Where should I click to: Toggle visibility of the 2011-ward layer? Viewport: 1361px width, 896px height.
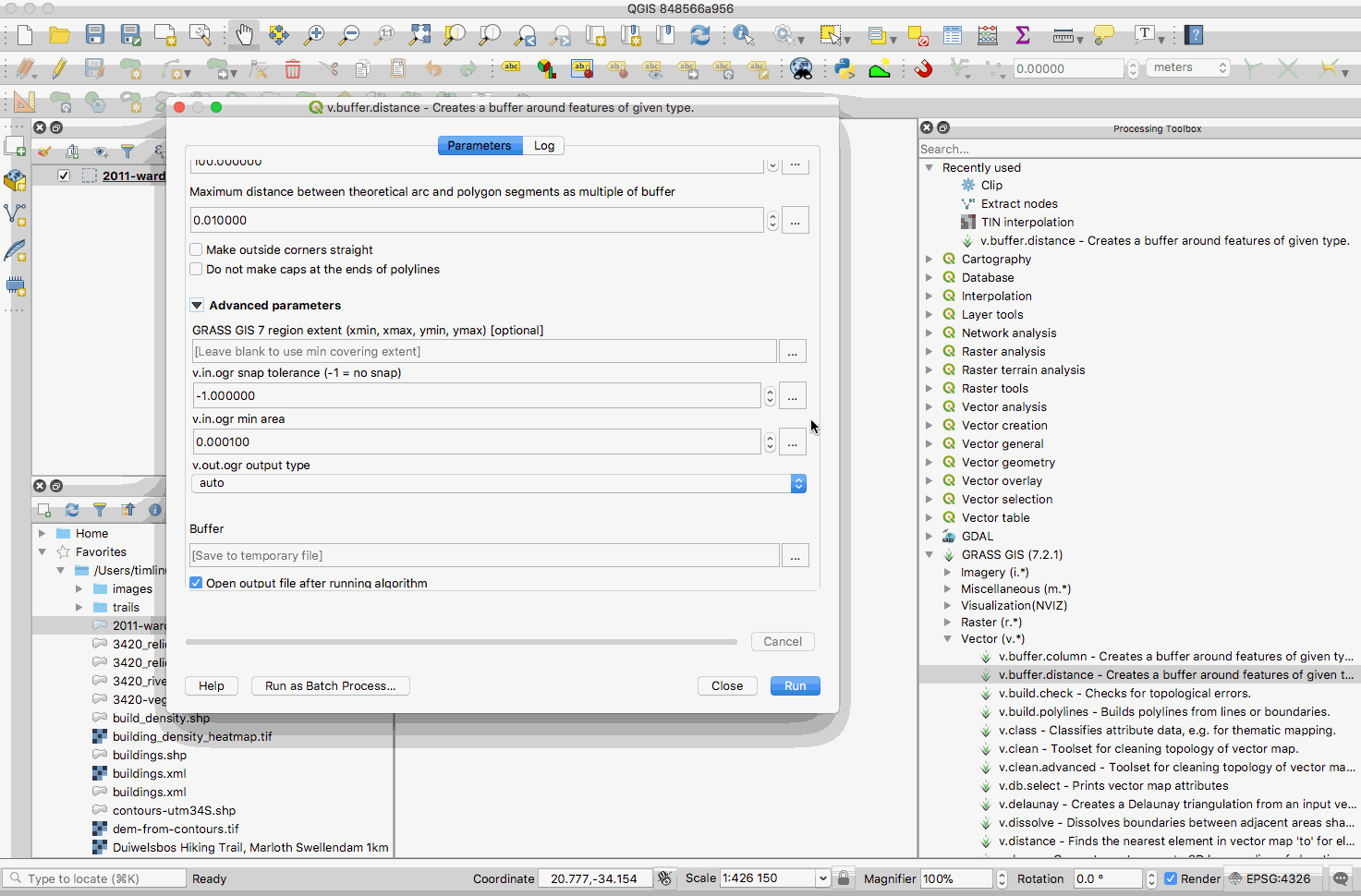click(x=64, y=176)
